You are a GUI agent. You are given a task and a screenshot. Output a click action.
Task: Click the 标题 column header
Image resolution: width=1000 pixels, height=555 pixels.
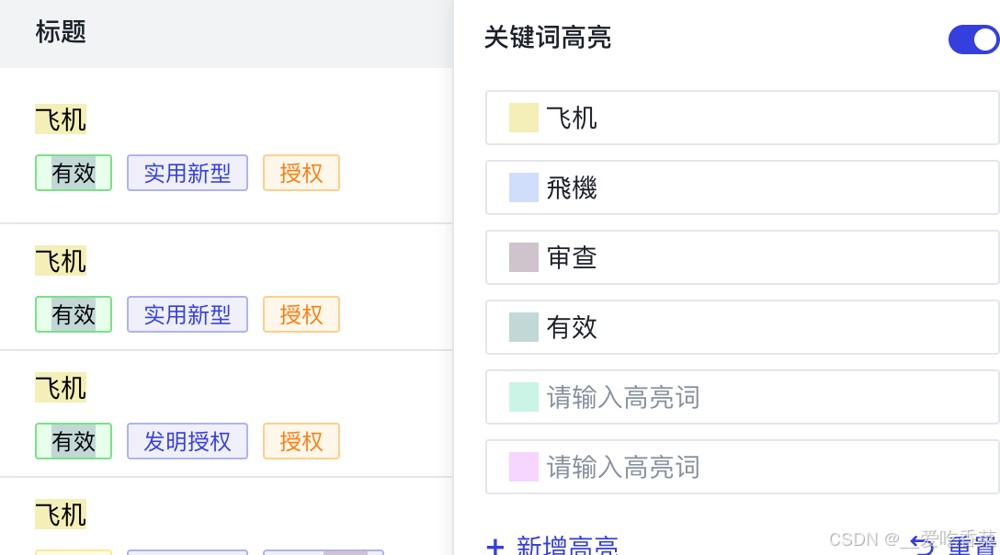(61, 32)
